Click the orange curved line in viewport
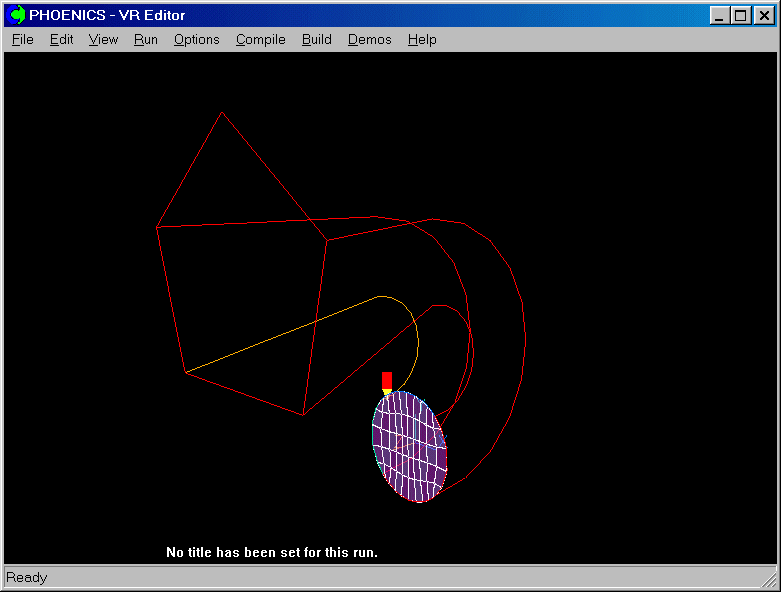Viewport: 781px width, 592px height. coord(280,335)
